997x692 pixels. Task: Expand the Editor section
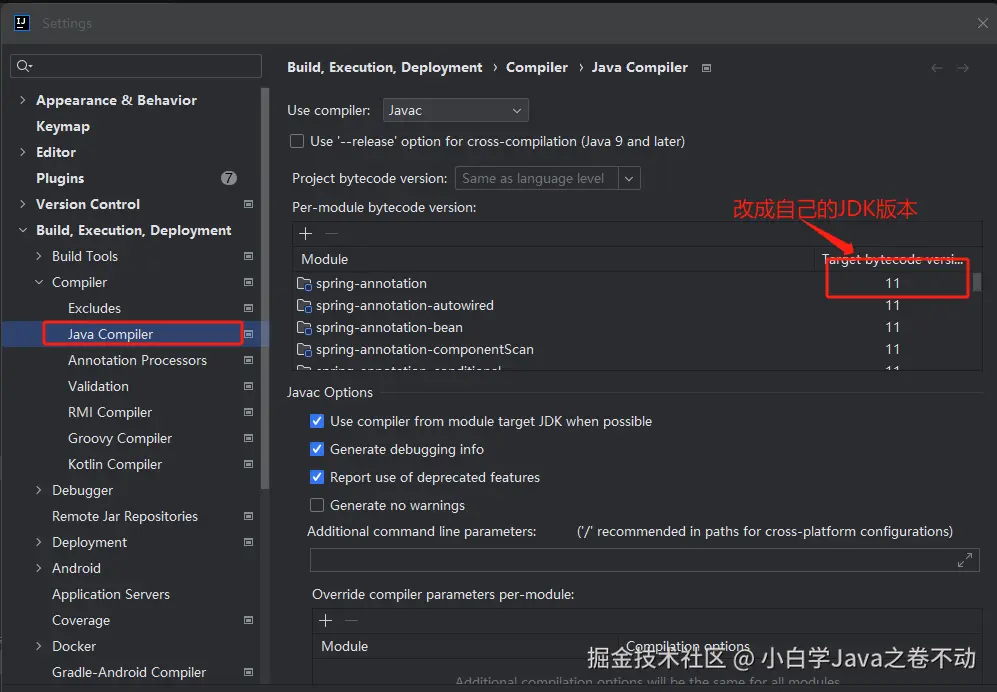[23, 152]
